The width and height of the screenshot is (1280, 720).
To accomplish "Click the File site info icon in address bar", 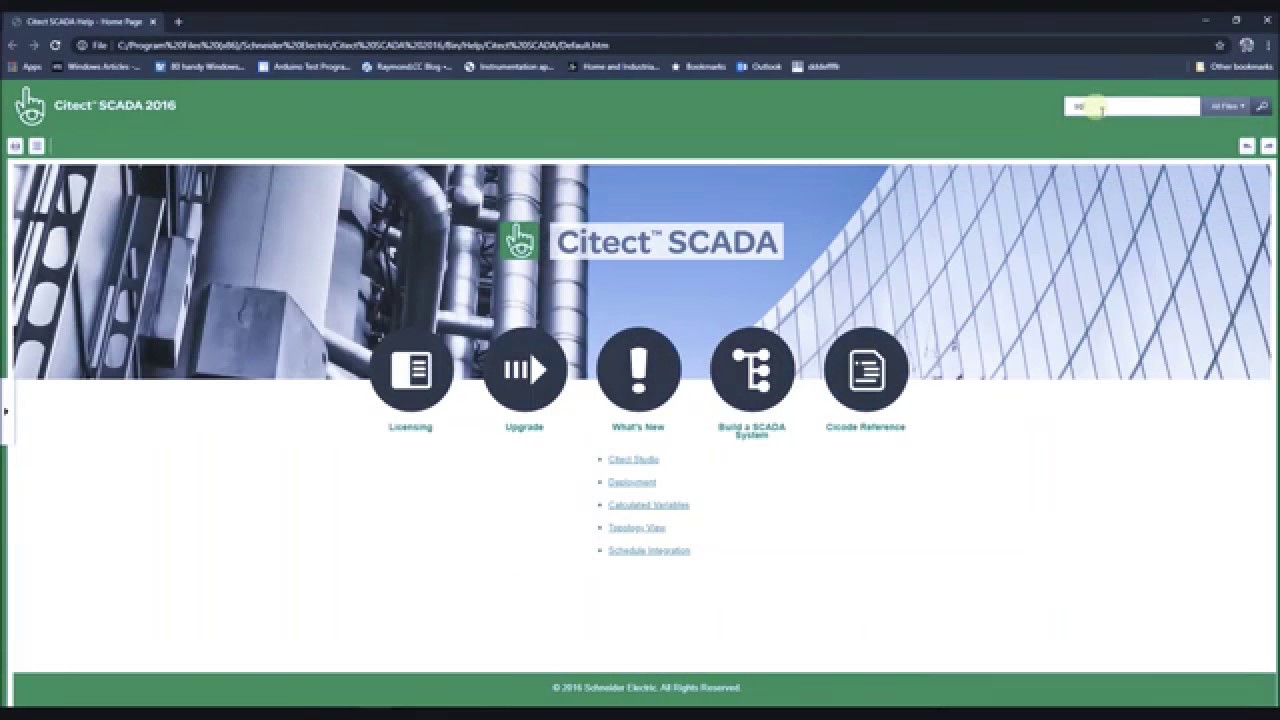I will pyautogui.click(x=91, y=45).
